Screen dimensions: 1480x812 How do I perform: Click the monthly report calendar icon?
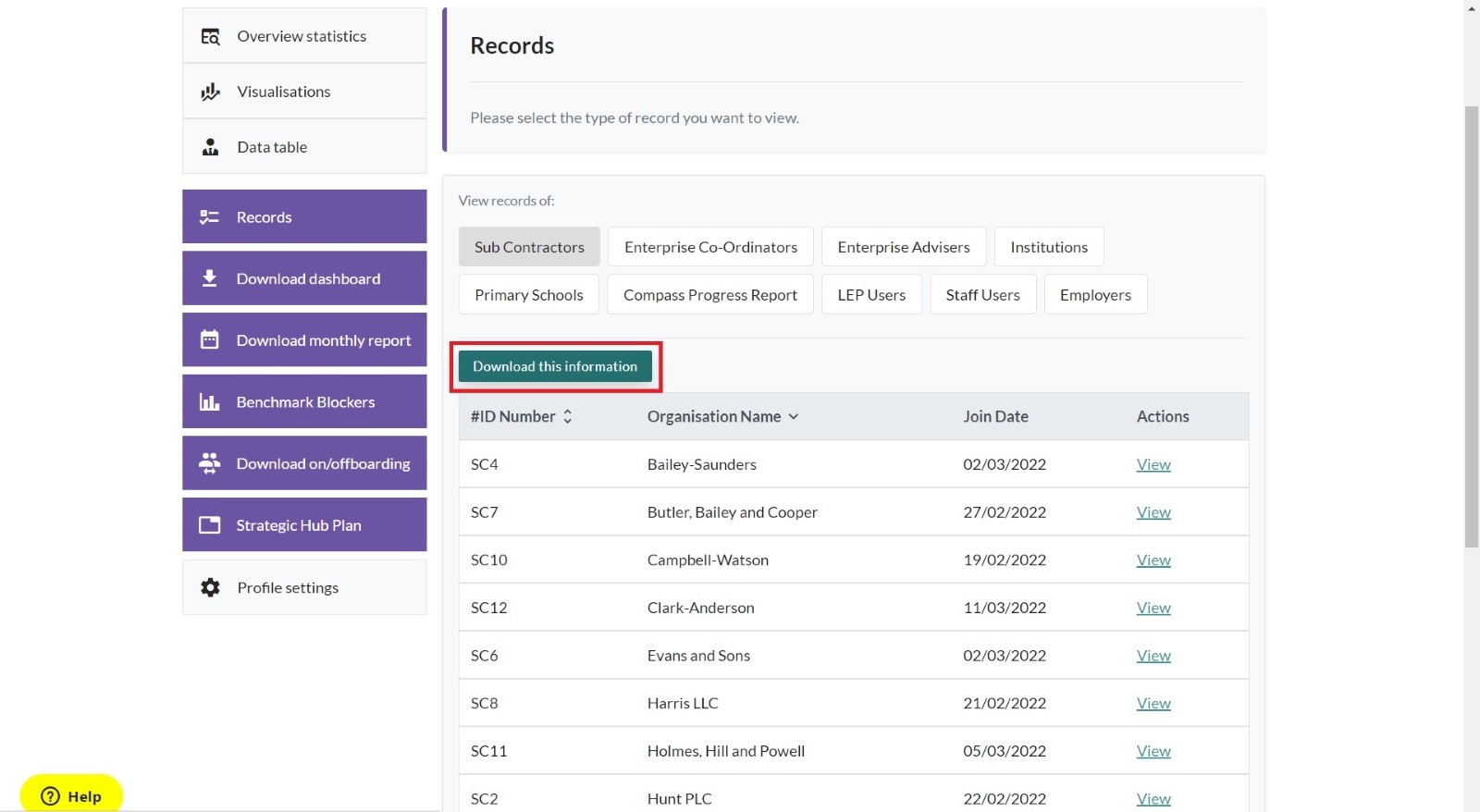(210, 339)
